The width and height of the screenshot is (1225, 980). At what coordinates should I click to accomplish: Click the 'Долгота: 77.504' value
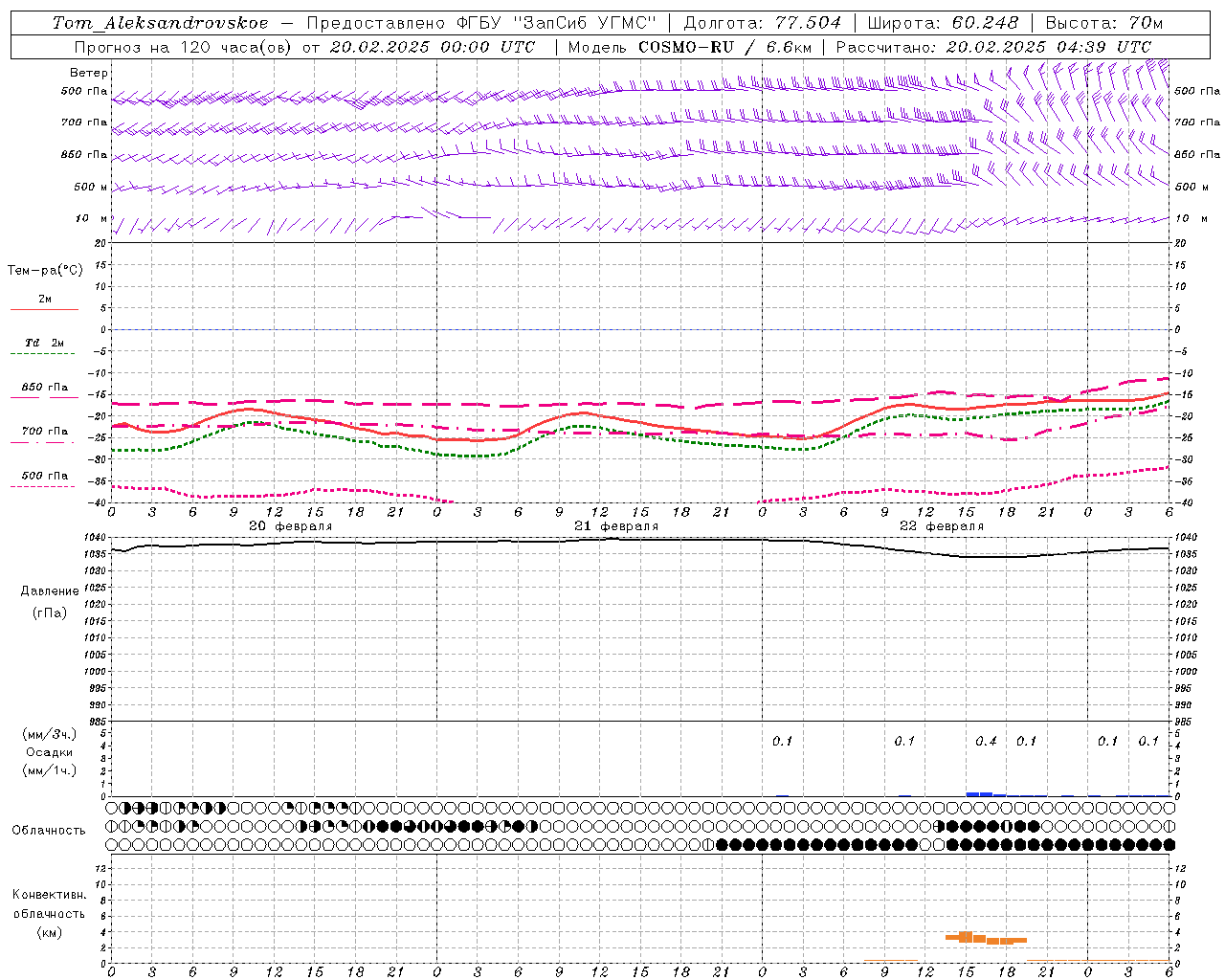click(763, 23)
